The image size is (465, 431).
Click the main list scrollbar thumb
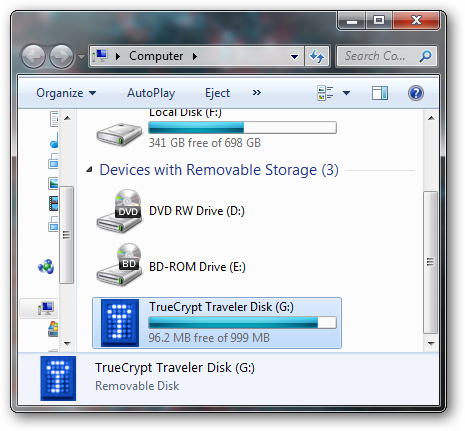click(x=431, y=262)
